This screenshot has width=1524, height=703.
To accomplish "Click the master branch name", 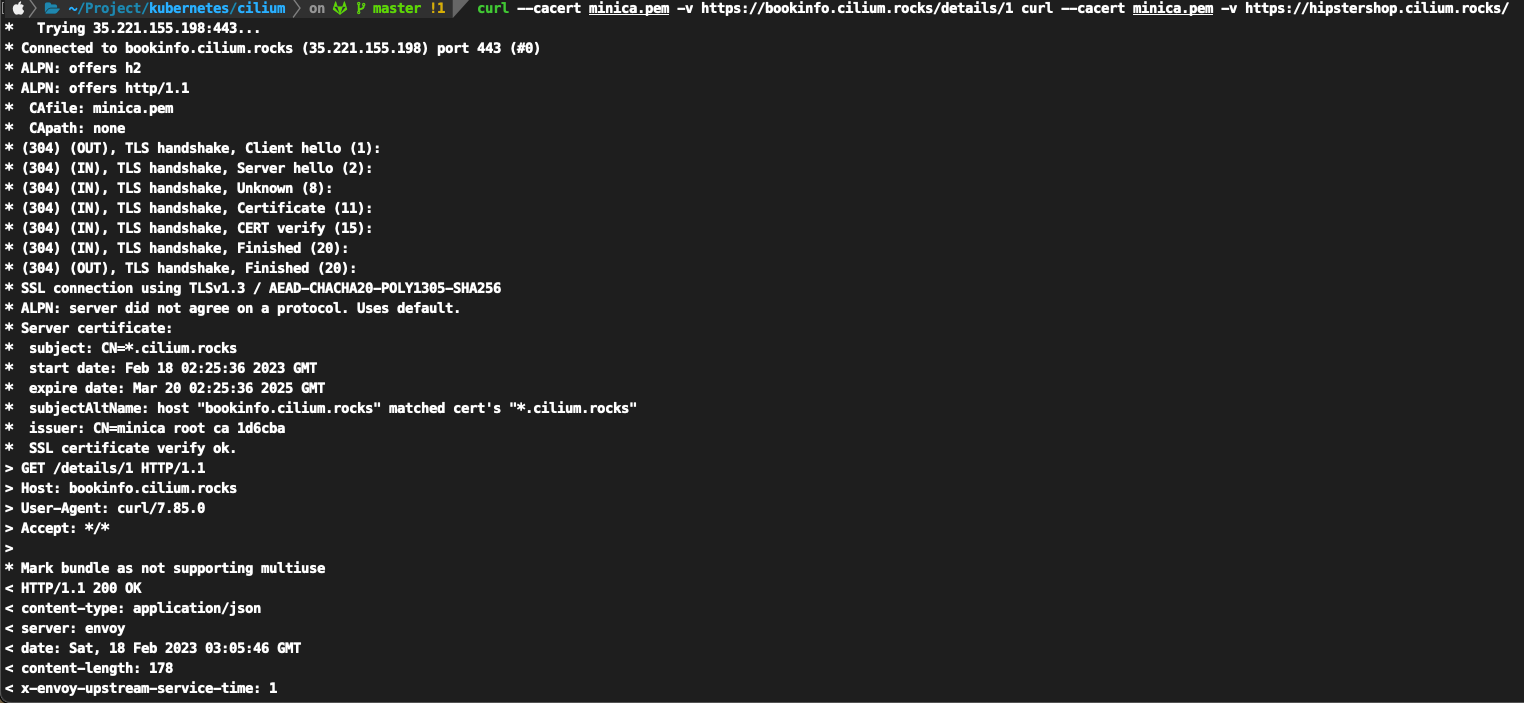I will tap(397, 8).
